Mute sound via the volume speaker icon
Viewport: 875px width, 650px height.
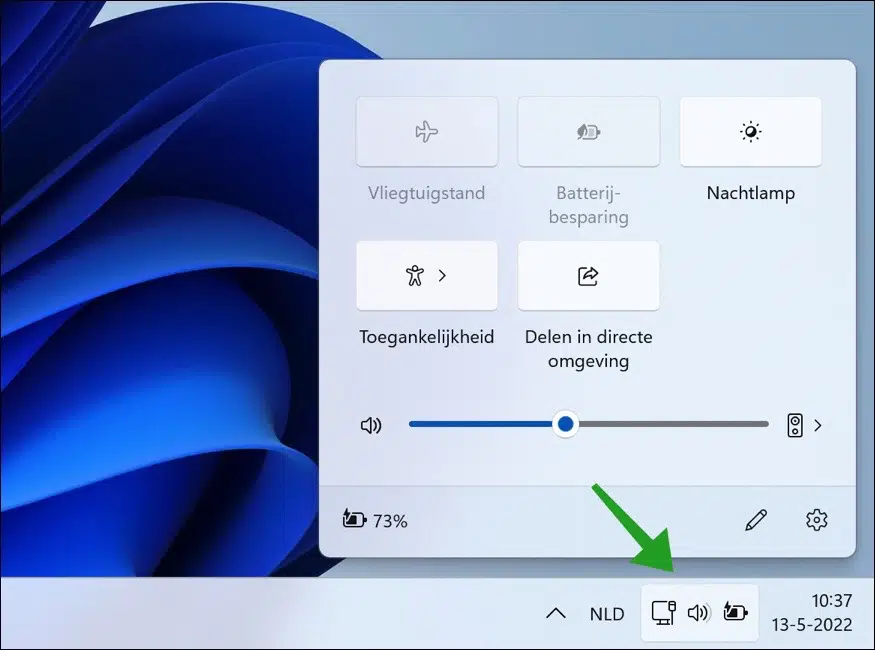(x=371, y=426)
